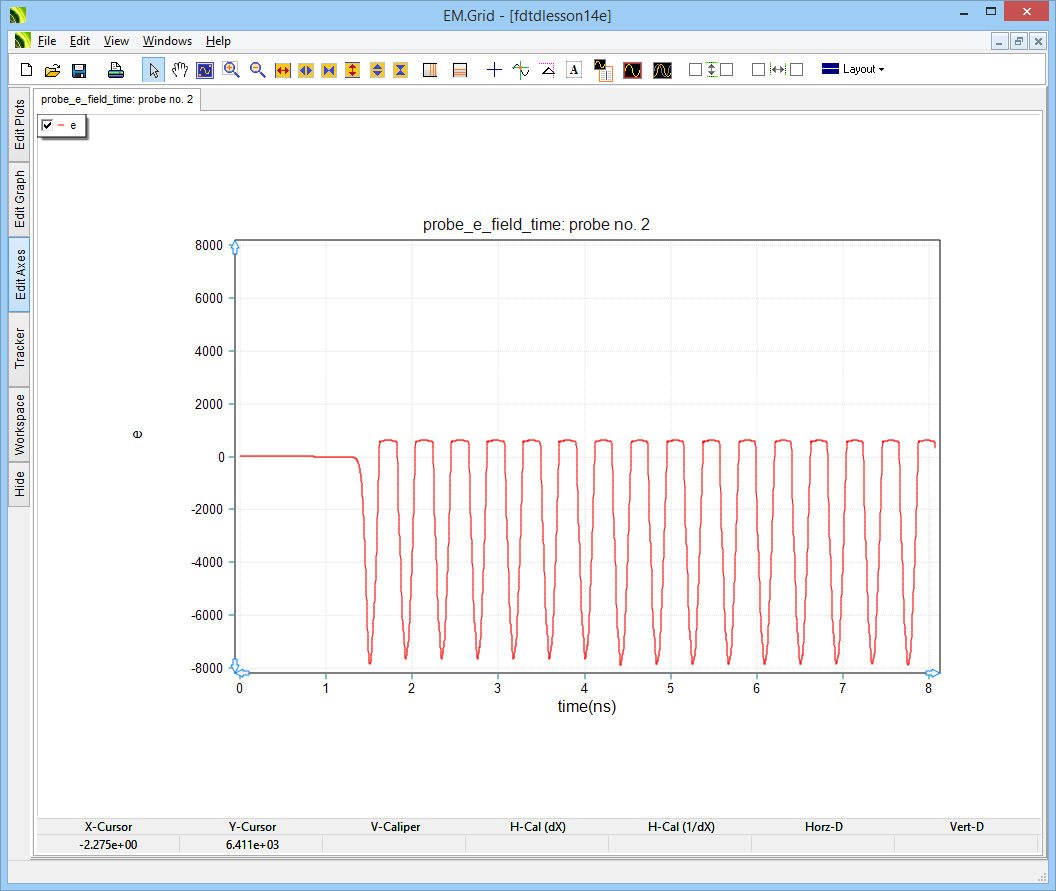Click the zoom out magnifier icon
Screen dimensions: 1056x891
point(257,70)
